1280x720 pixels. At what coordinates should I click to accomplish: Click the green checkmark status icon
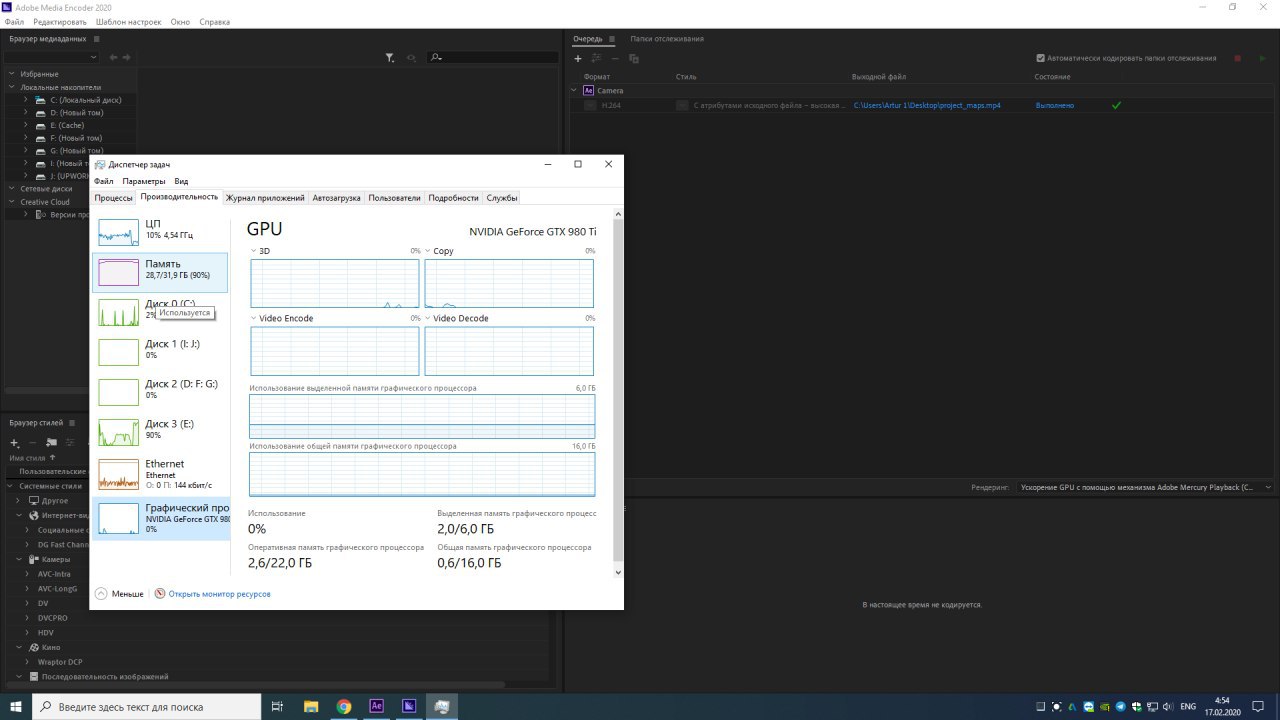coord(1117,105)
